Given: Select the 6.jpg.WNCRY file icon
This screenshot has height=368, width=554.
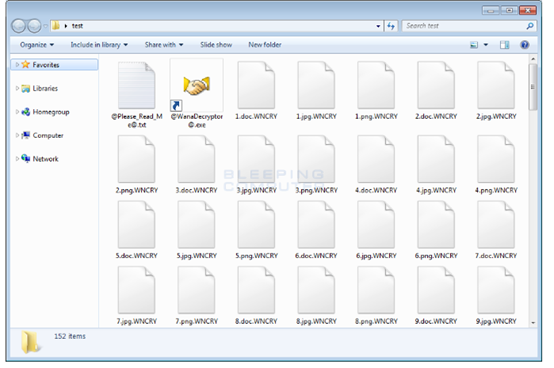Looking at the screenshot, I should click(x=376, y=225).
